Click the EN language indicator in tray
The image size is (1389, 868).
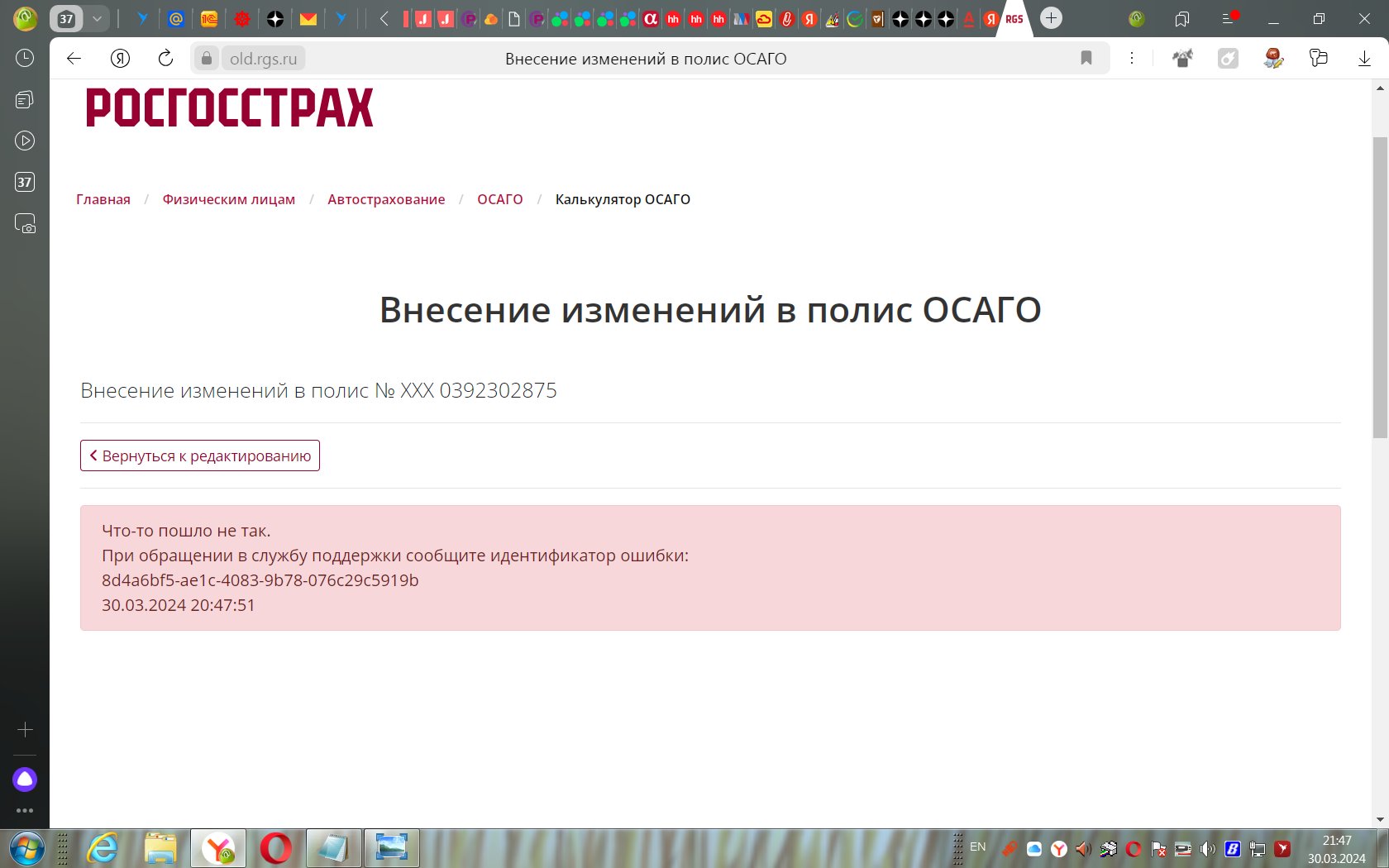pos(978,847)
